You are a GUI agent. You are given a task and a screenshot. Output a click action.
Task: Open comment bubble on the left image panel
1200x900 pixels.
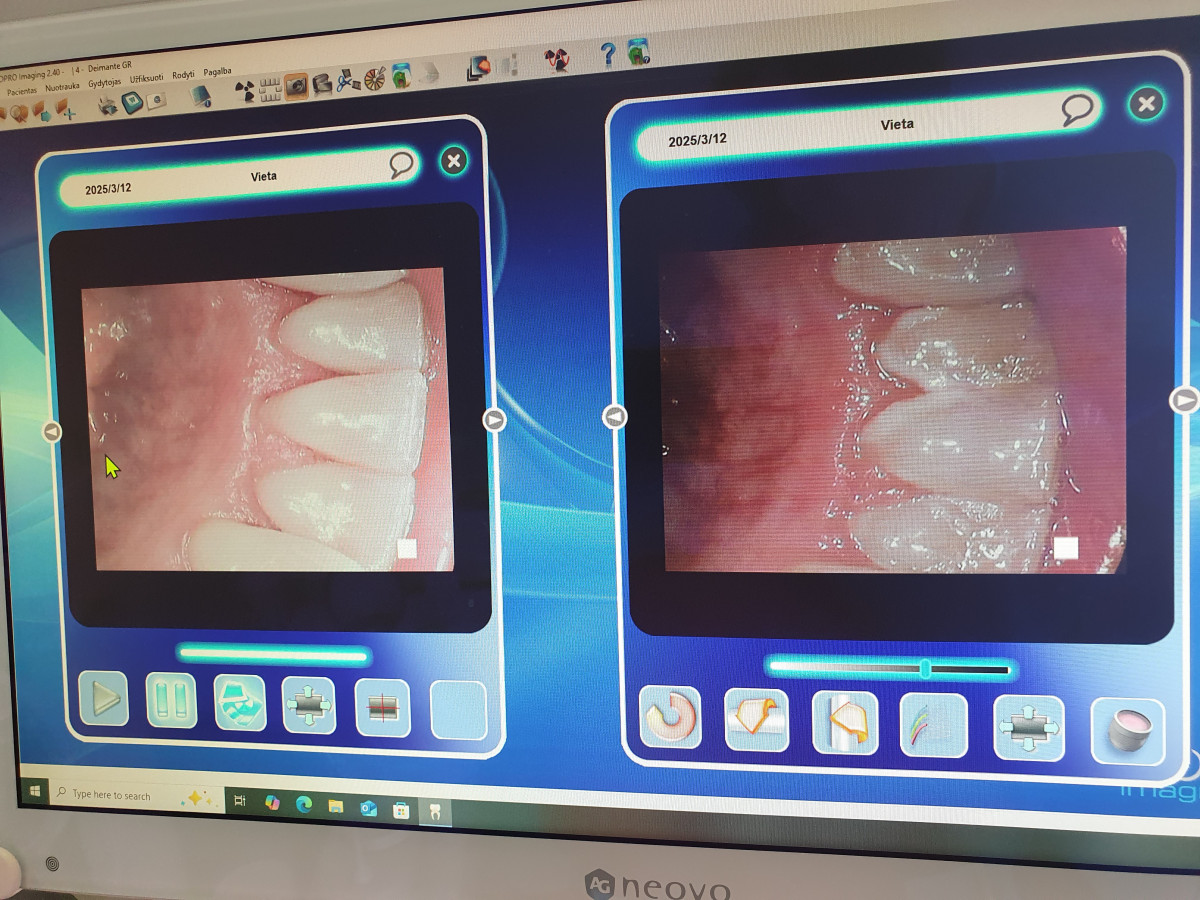coord(401,165)
